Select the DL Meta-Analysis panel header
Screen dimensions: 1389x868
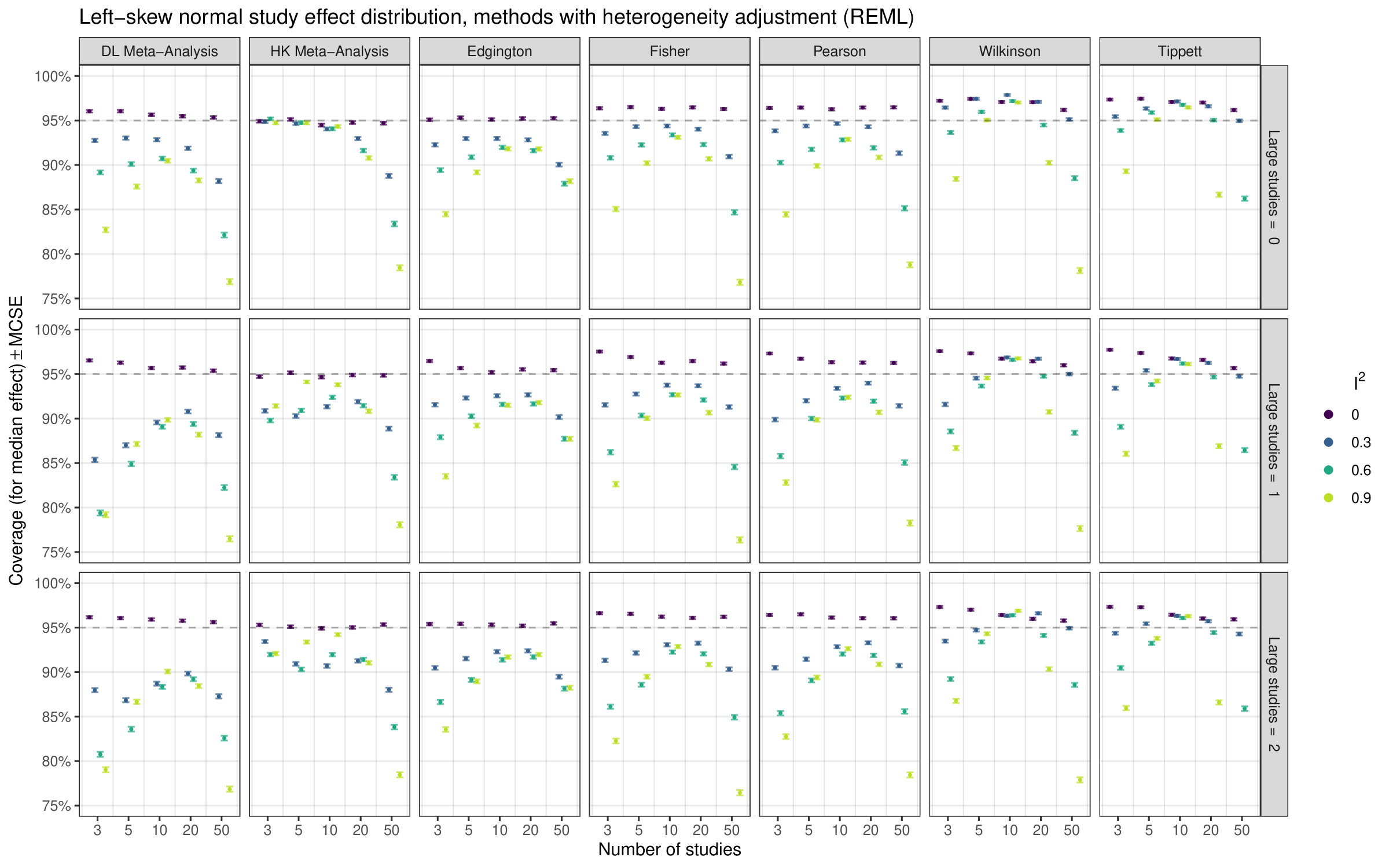point(159,52)
